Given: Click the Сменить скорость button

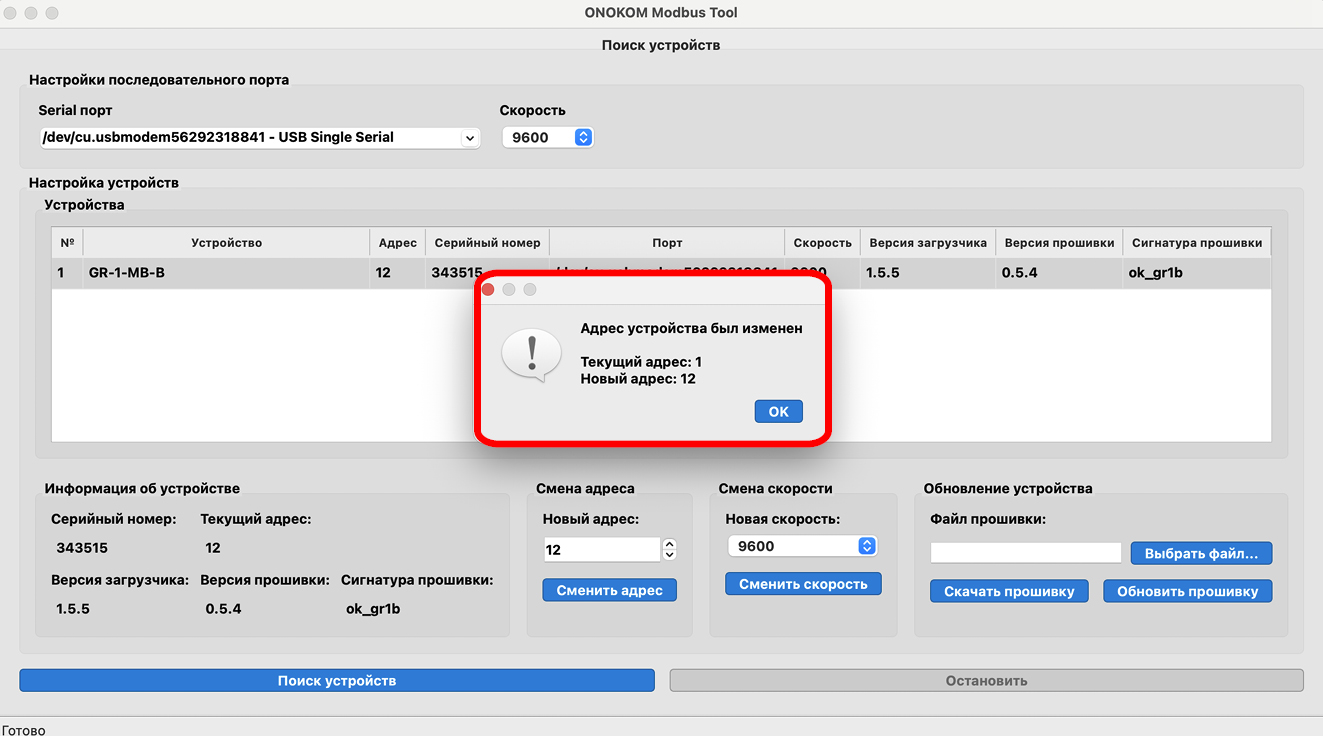Looking at the screenshot, I should (803, 584).
